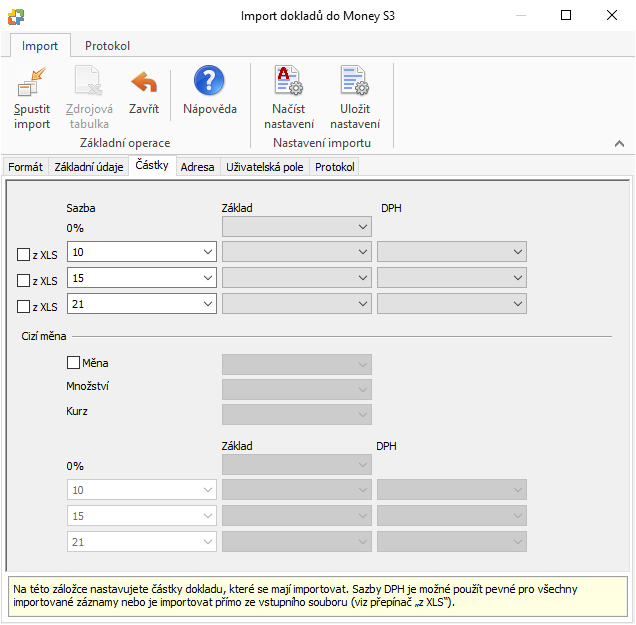Viewport: 636px width, 625px height.
Task: Click the Zavřít orange arrow icon
Action: [144, 82]
